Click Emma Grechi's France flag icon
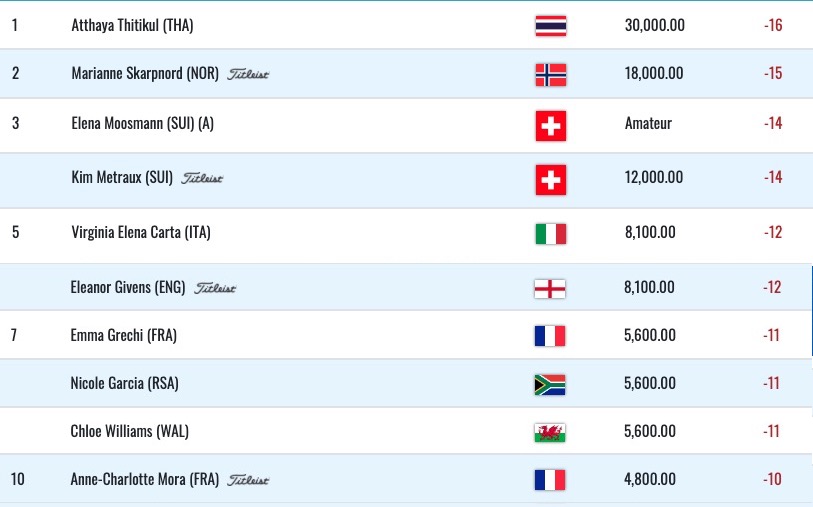Viewport: 813px width, 507px height. tap(550, 336)
